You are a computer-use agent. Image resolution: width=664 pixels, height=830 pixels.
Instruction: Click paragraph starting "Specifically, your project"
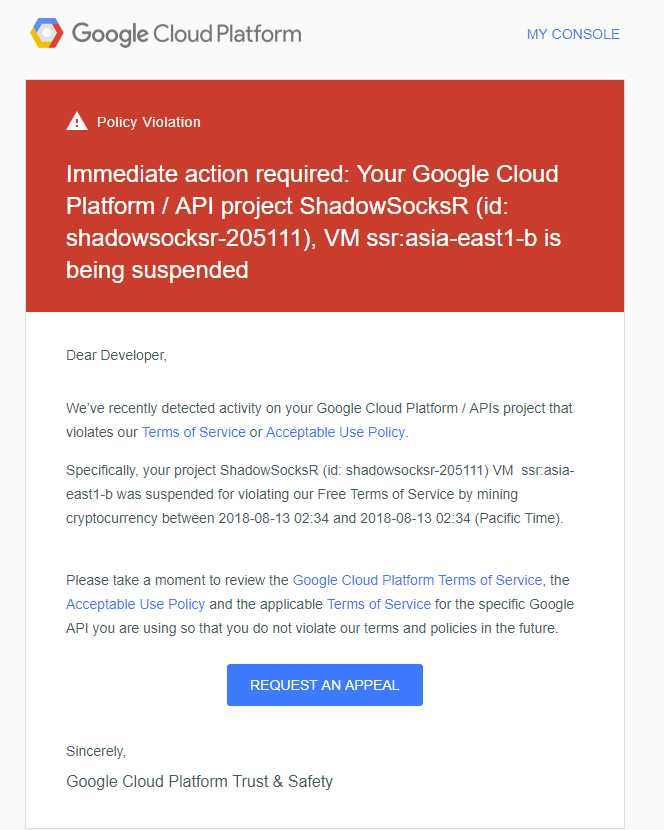point(320,494)
